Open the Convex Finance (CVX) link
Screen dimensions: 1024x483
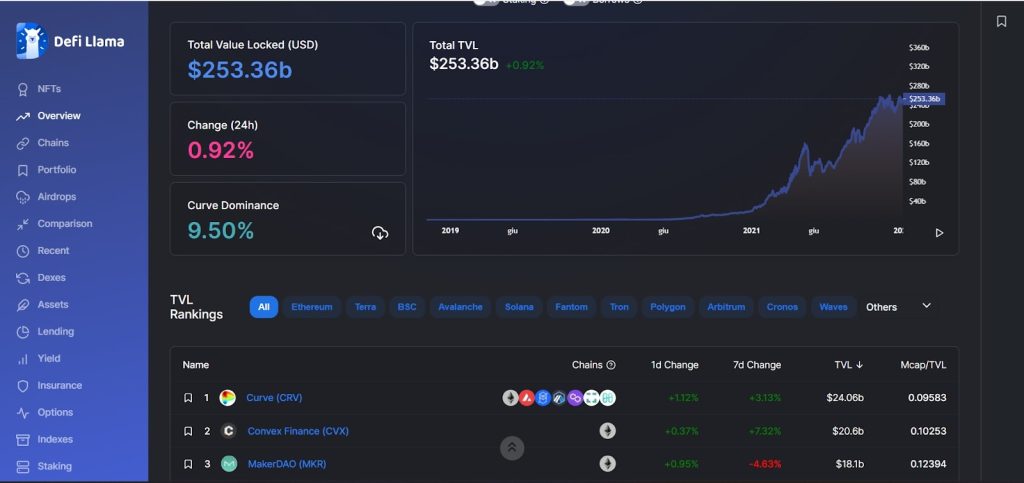[298, 431]
